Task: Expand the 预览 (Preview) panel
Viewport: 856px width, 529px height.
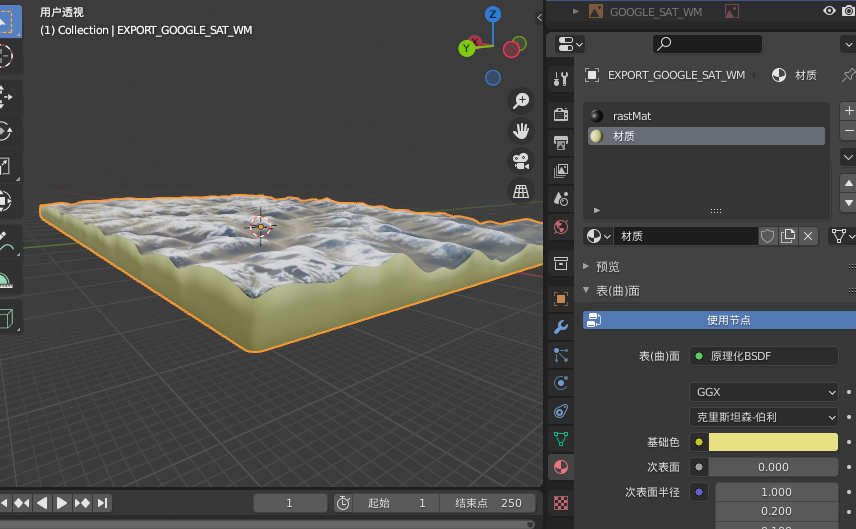Action: (x=608, y=266)
